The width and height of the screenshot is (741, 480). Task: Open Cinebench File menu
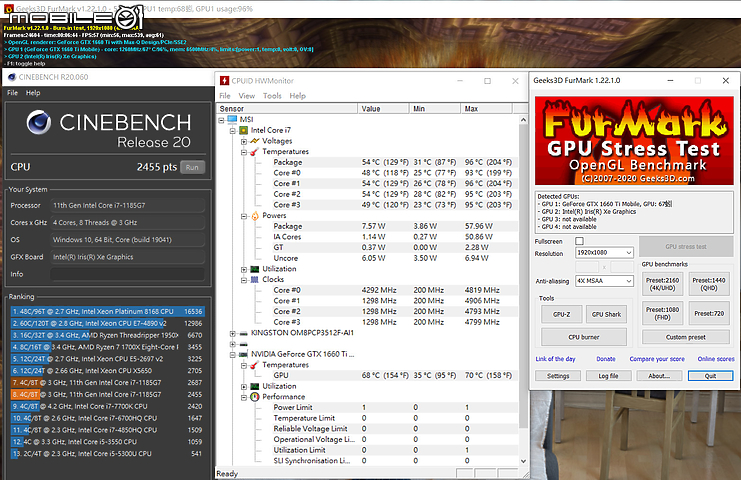click(12, 93)
